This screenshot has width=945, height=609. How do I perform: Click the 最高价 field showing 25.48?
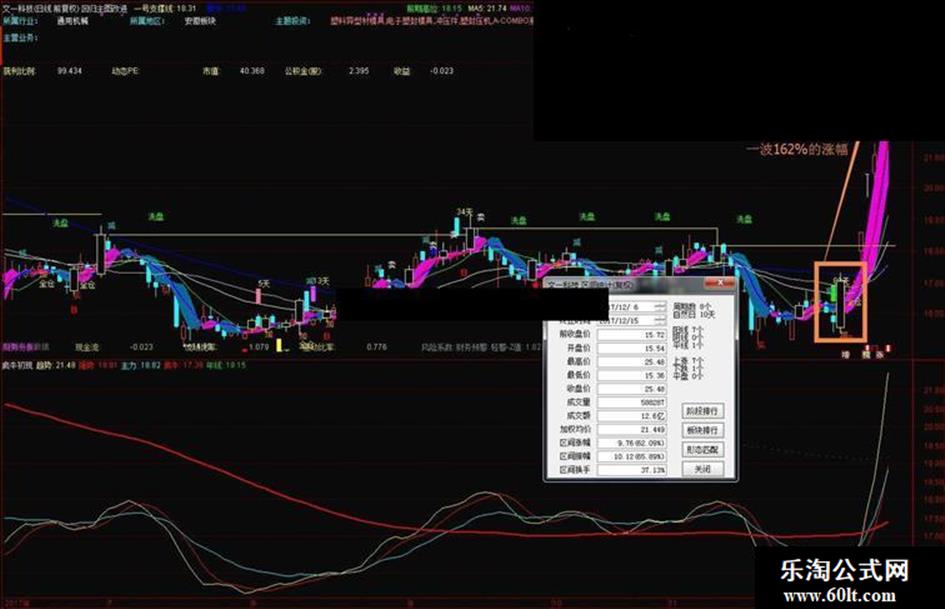point(632,362)
